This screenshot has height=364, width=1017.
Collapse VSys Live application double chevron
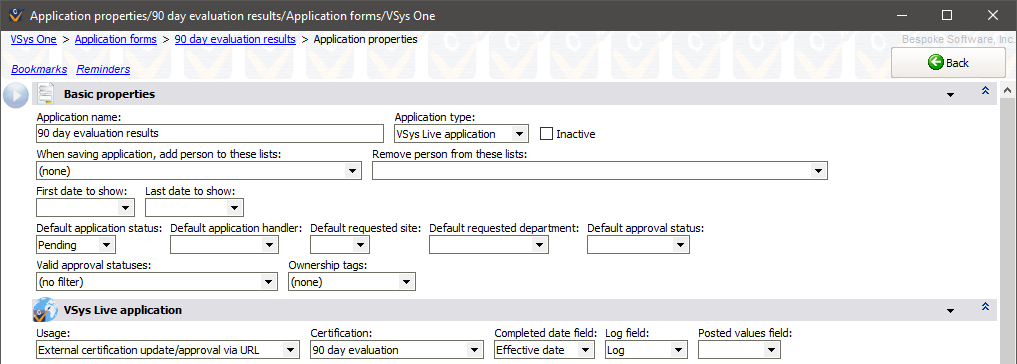click(x=985, y=306)
